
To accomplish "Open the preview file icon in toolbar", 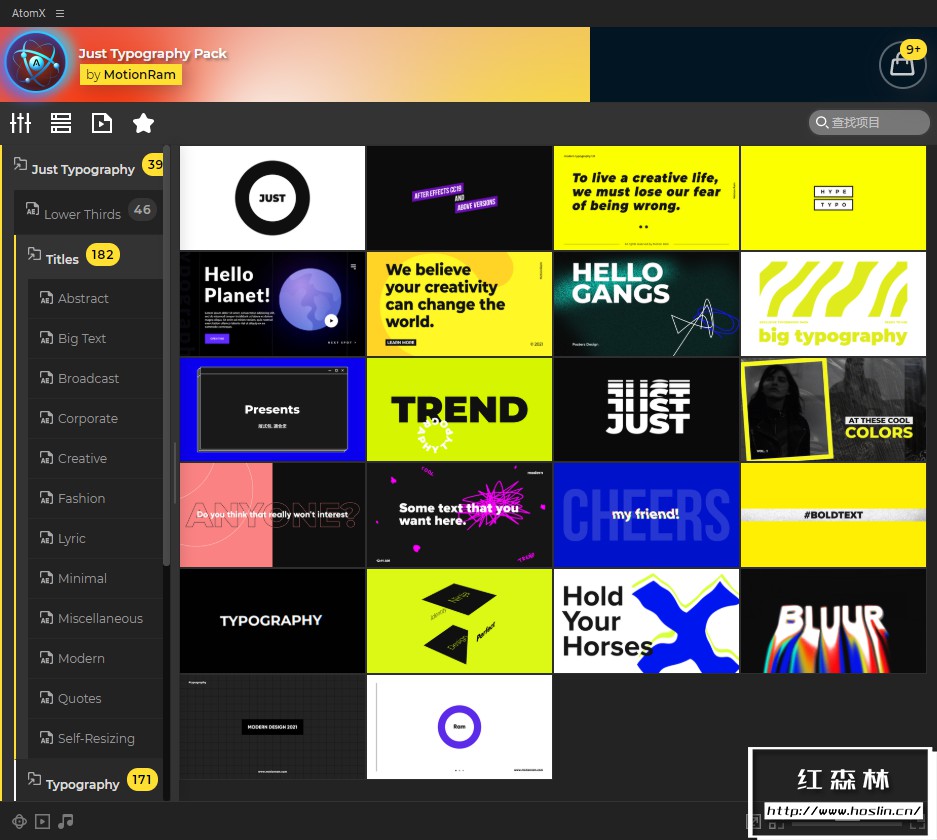I will (x=102, y=123).
